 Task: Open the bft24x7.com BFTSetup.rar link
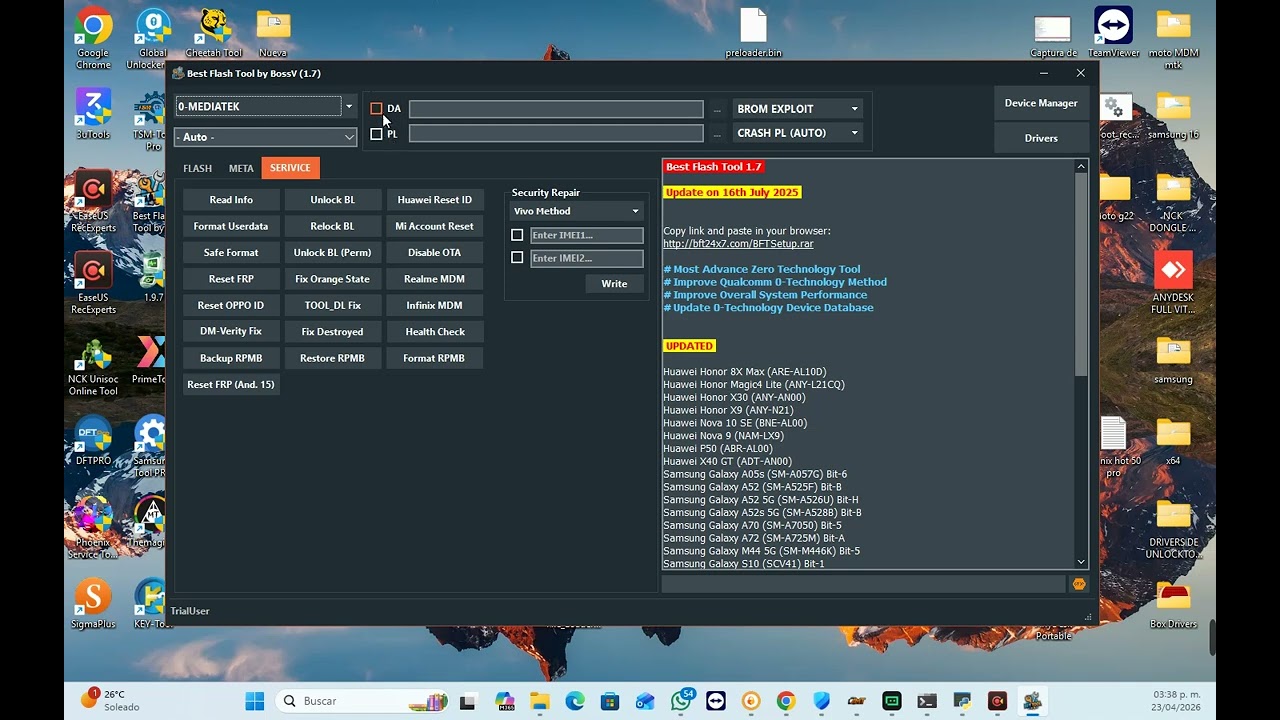pos(738,244)
